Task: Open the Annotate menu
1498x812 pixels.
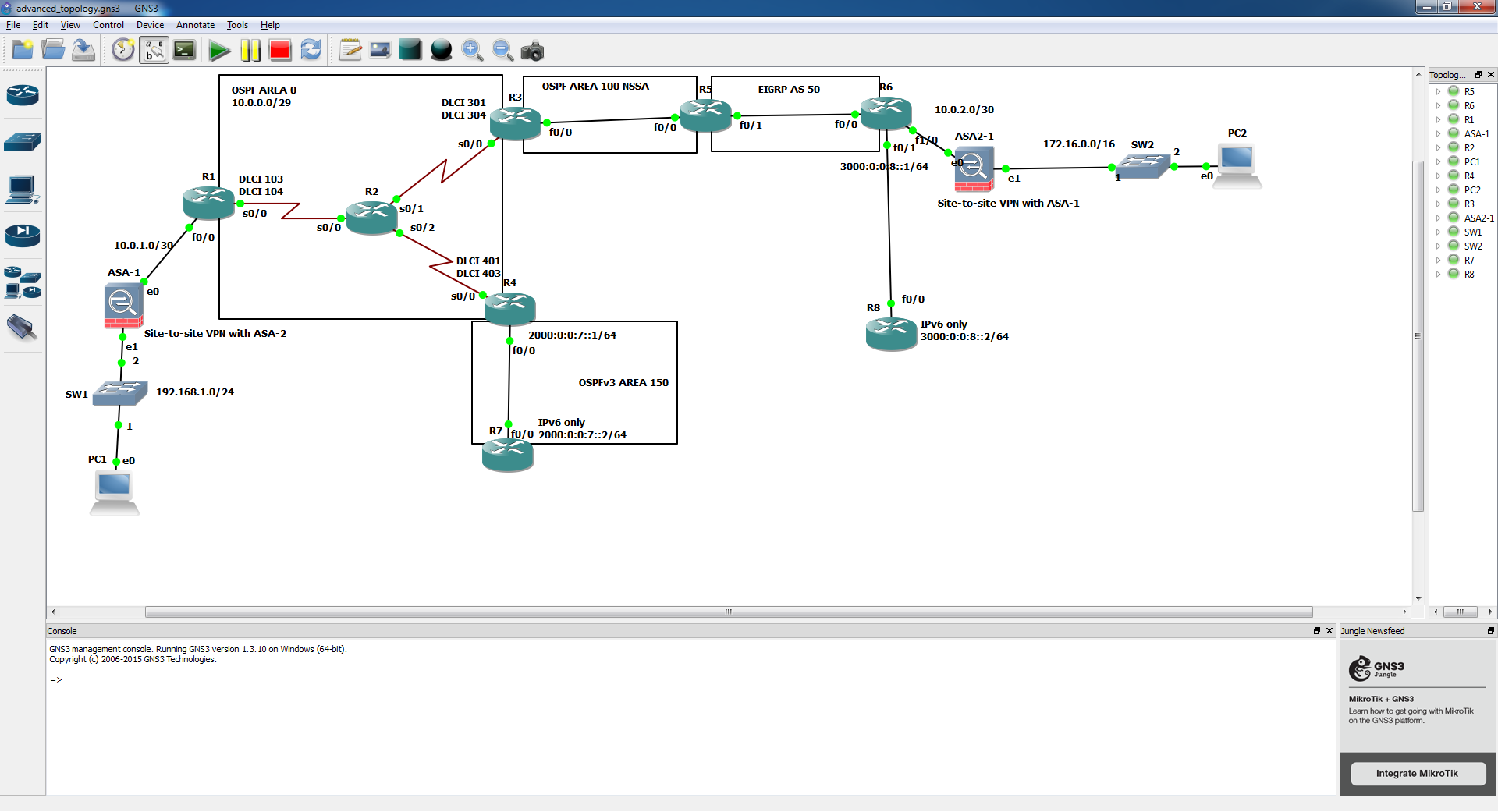Action: pos(195,25)
